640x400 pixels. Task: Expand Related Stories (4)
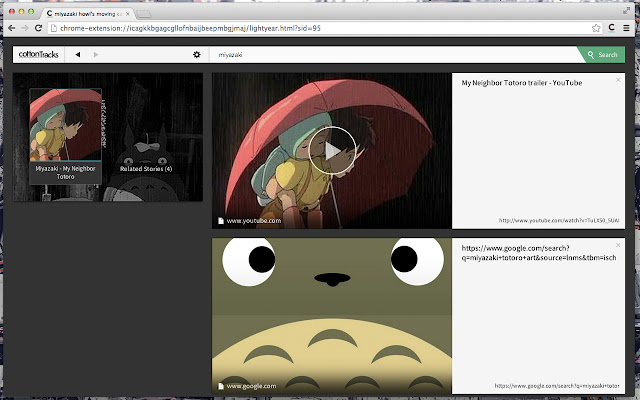click(x=146, y=169)
